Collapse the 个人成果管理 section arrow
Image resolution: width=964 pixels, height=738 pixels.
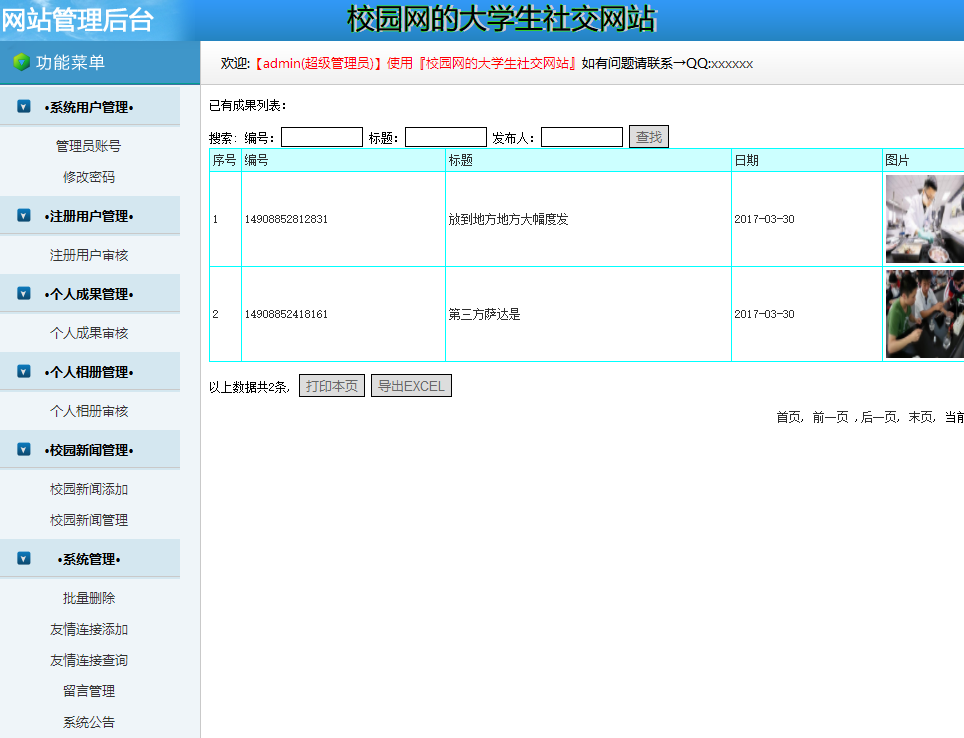23,293
